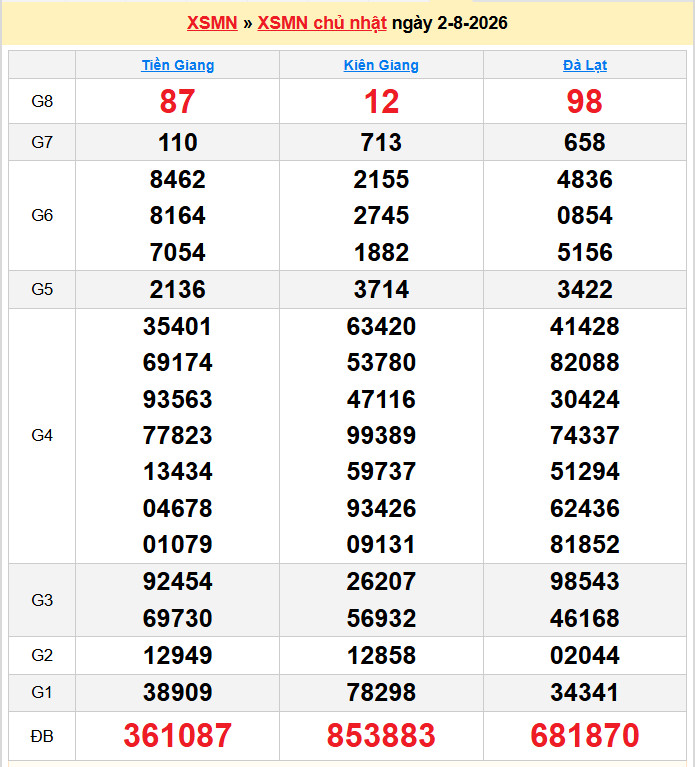This screenshot has height=767, width=695.
Task: Select G6 number 8164
Action: click(178, 216)
